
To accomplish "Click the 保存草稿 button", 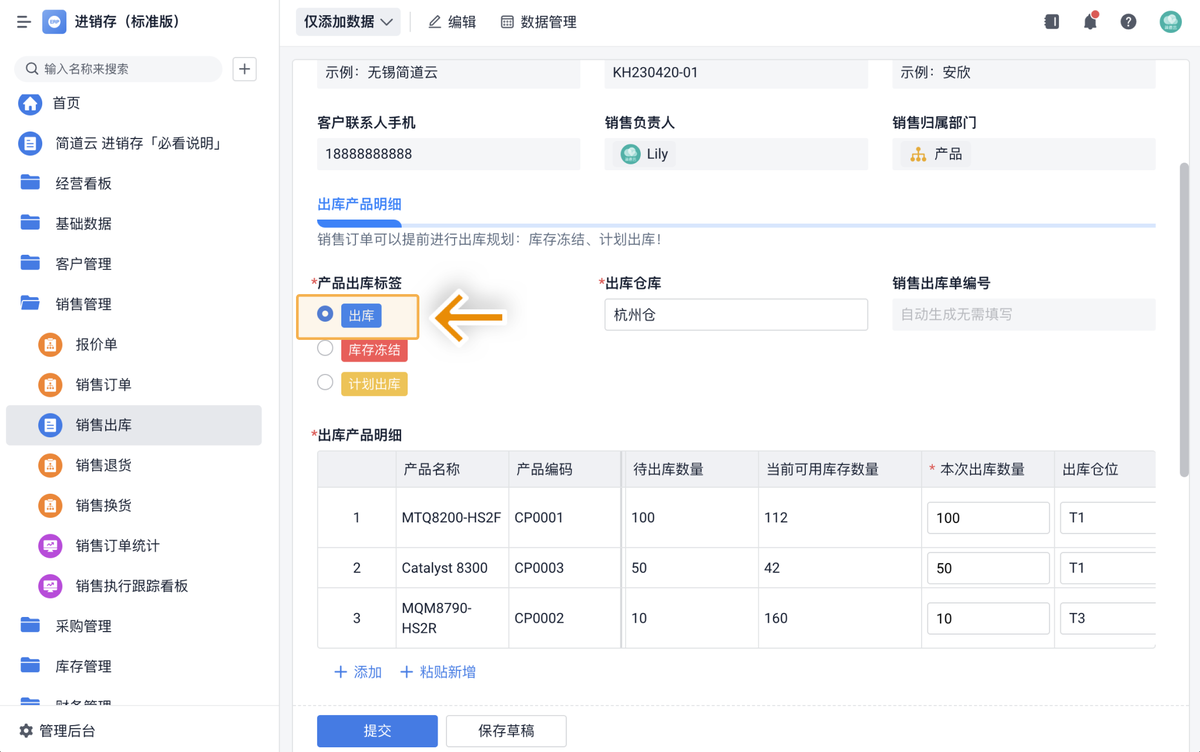I will (x=506, y=731).
